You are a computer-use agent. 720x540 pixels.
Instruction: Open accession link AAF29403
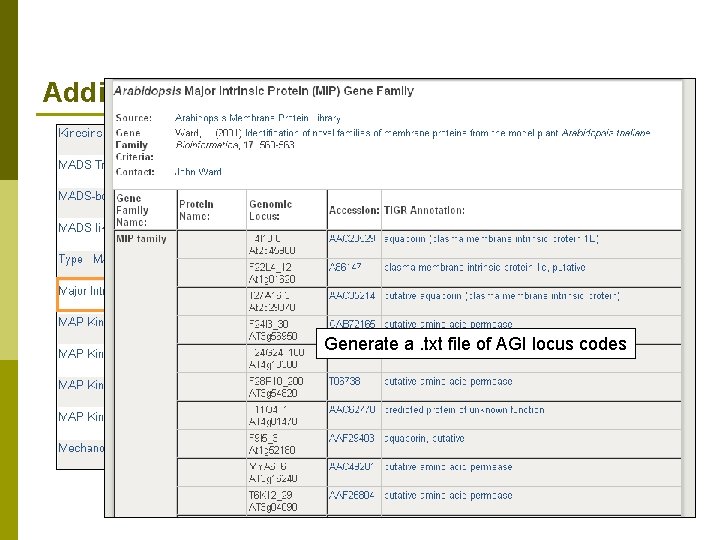point(352,439)
